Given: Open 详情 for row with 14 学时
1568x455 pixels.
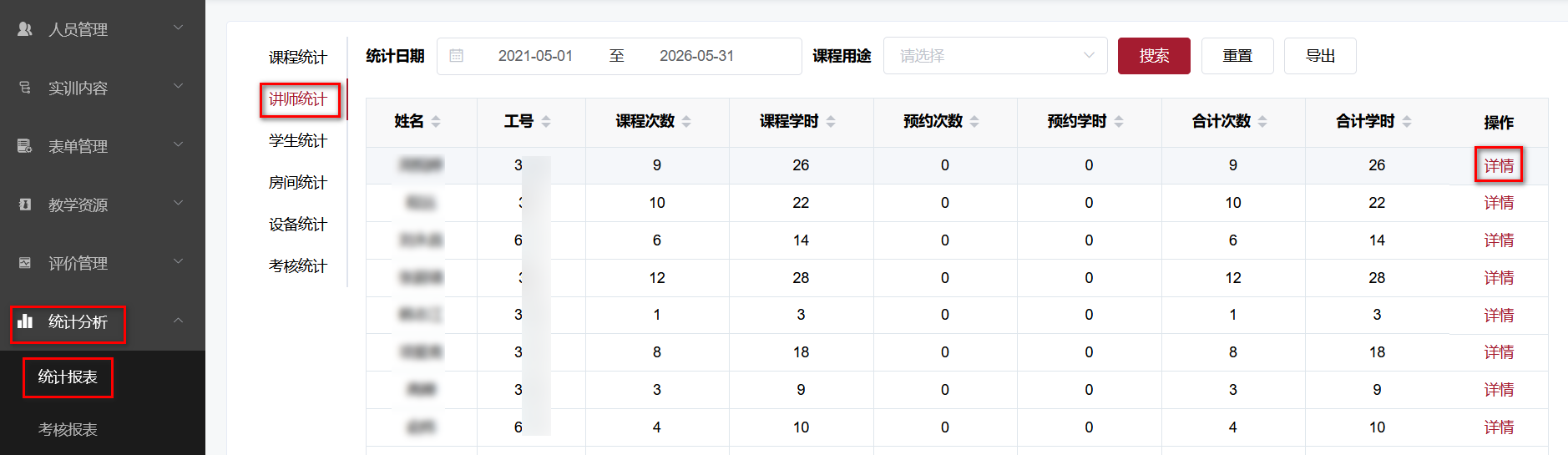Looking at the screenshot, I should click(1499, 240).
